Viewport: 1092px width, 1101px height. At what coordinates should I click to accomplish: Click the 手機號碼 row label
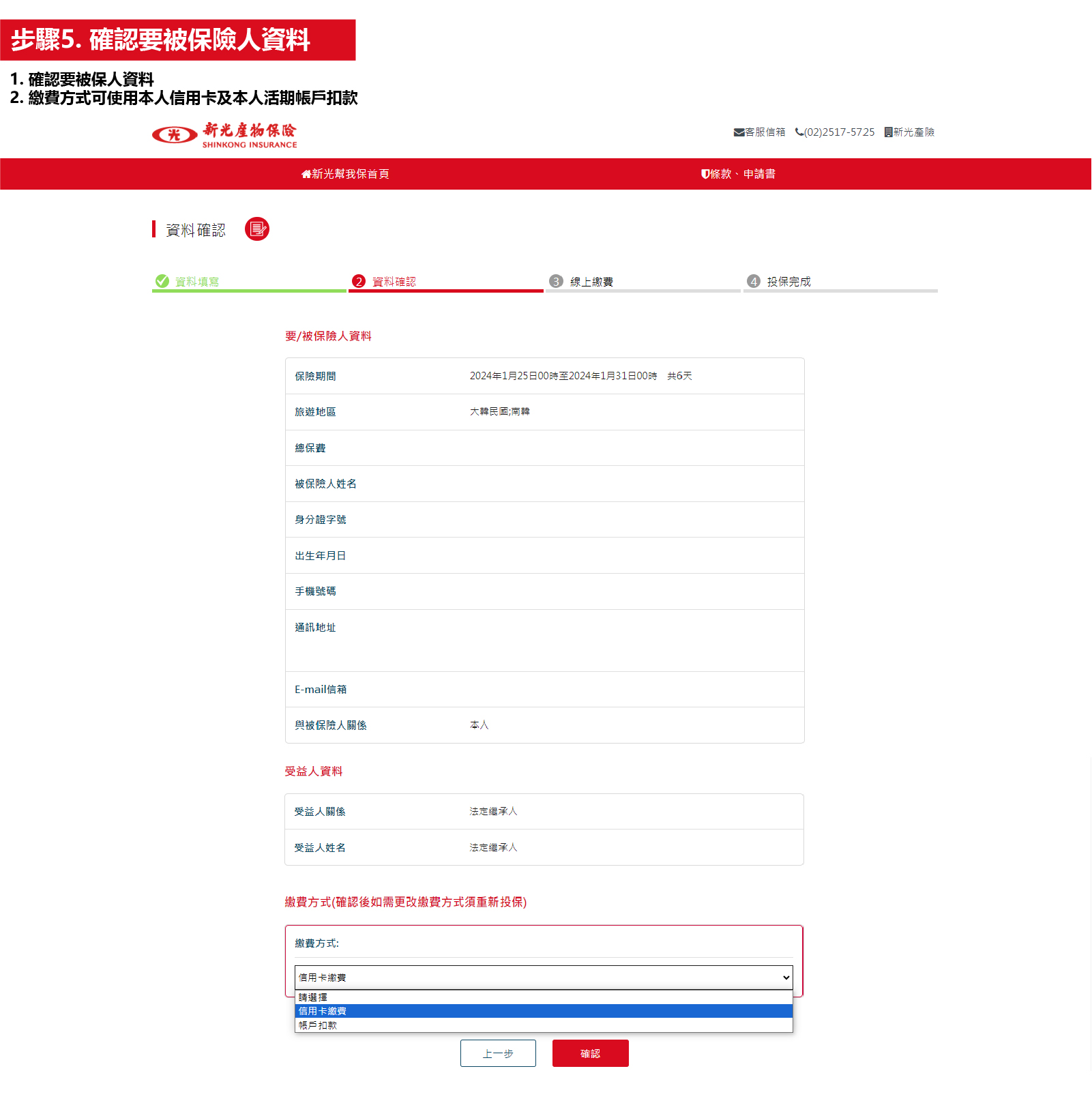(315, 591)
